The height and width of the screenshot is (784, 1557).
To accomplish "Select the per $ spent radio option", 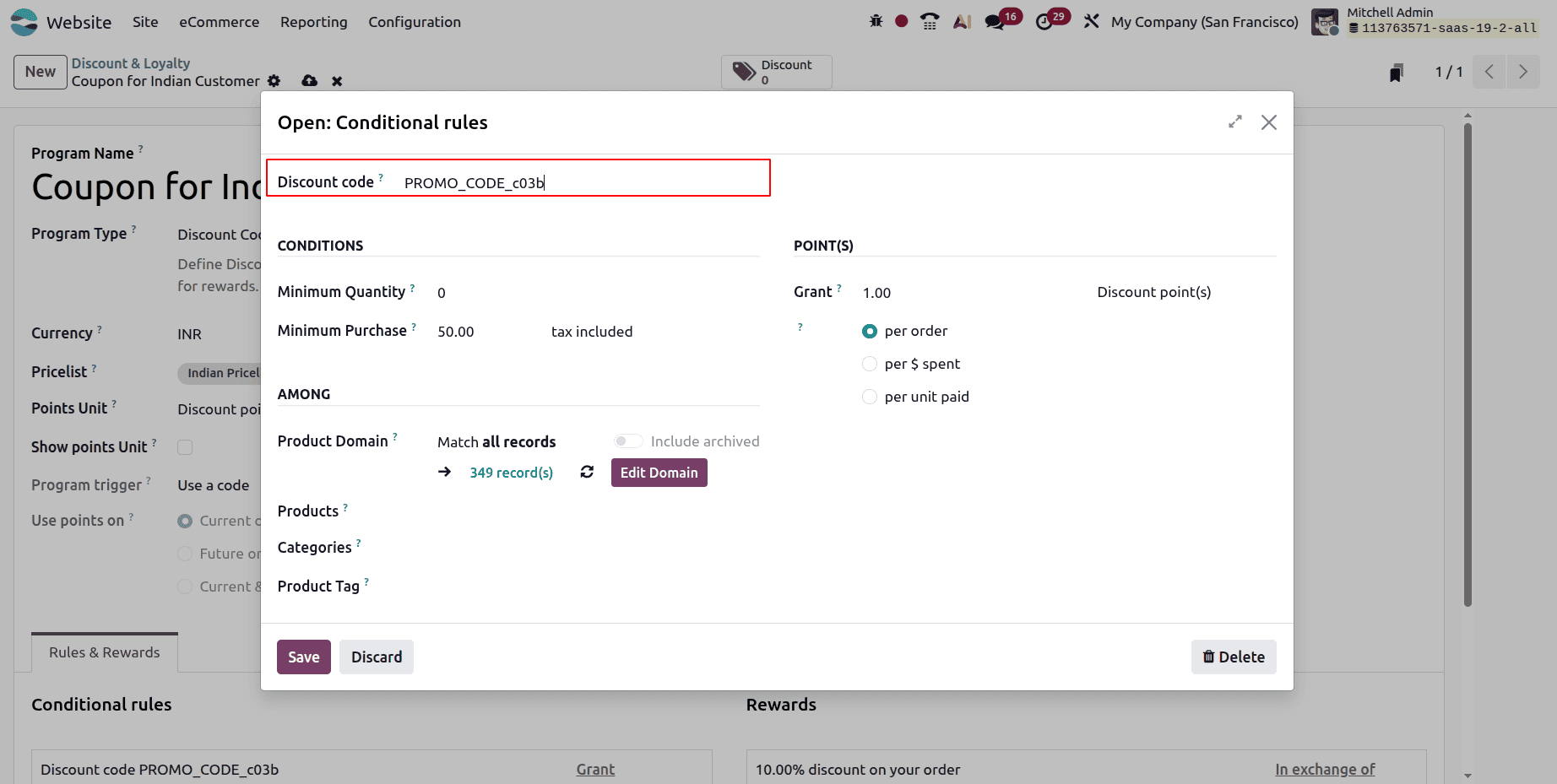I will coord(869,364).
